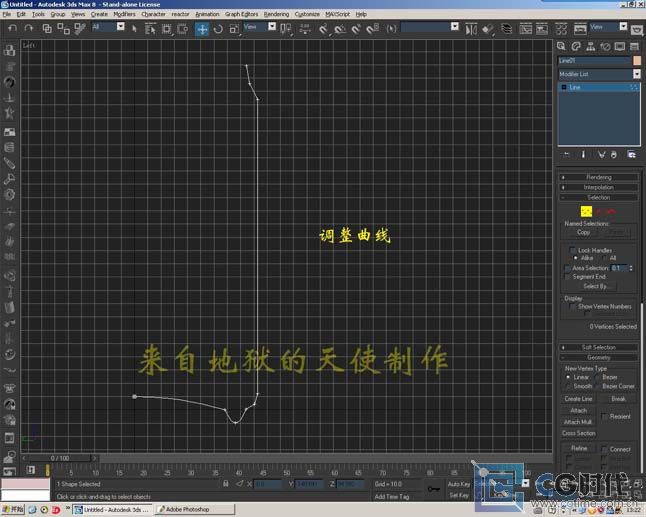
Task: Click the Attach button
Action: tap(578, 411)
